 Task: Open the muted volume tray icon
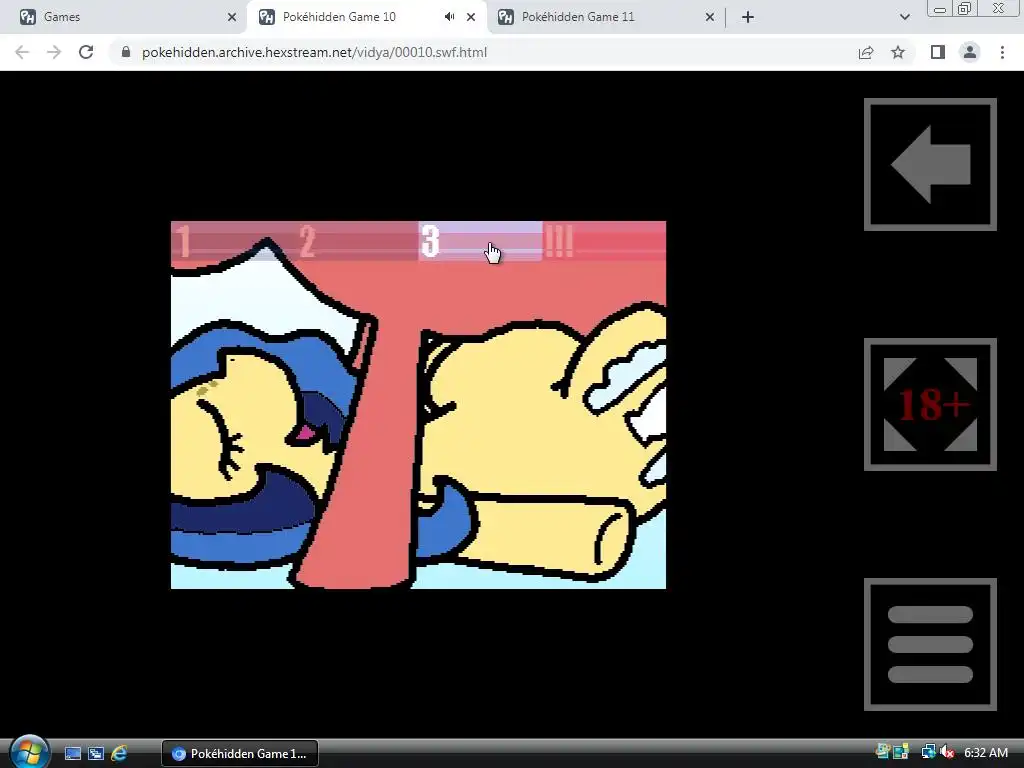946,753
